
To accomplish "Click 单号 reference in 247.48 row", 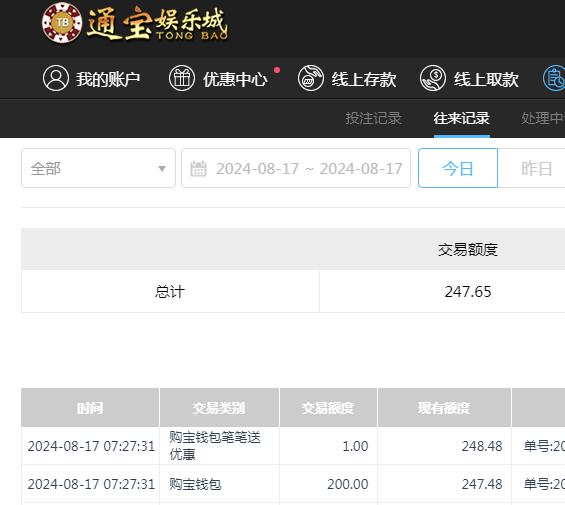I will [x=544, y=484].
